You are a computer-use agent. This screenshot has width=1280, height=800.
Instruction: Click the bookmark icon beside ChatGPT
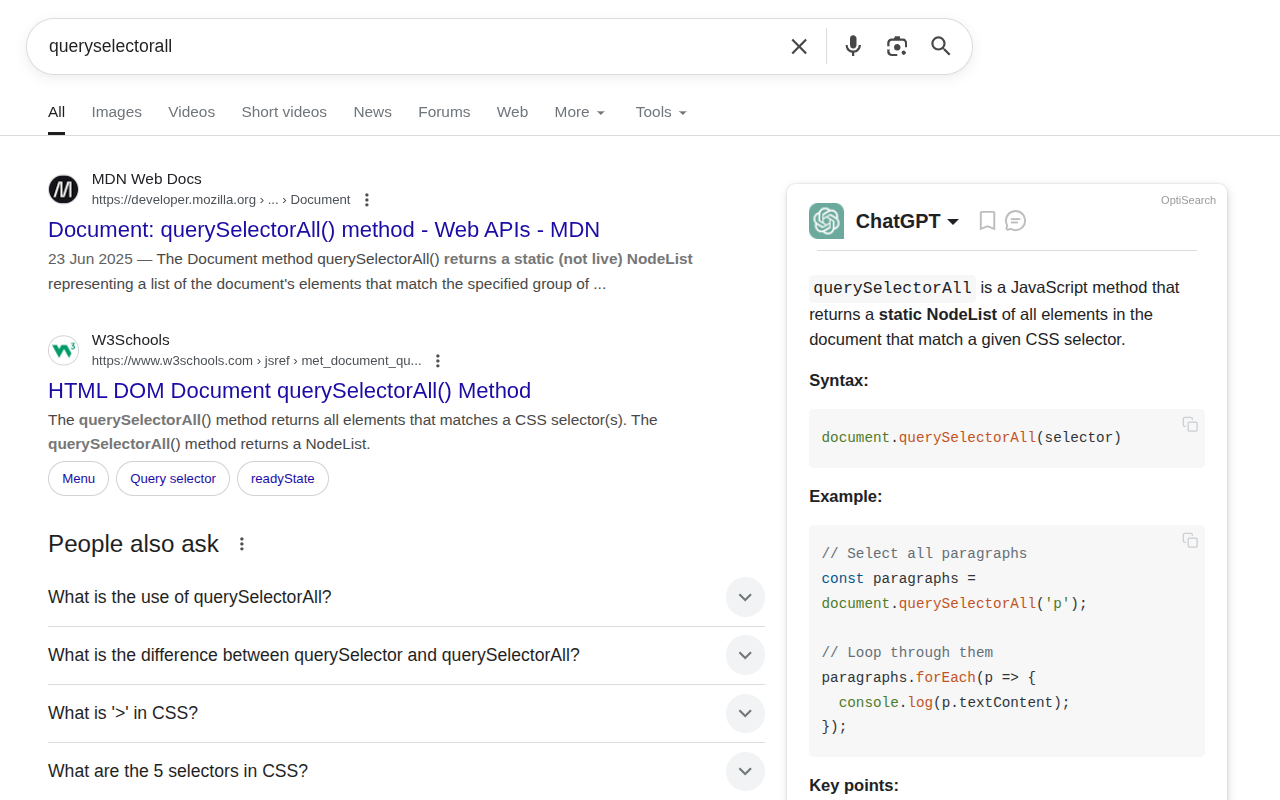coord(987,220)
